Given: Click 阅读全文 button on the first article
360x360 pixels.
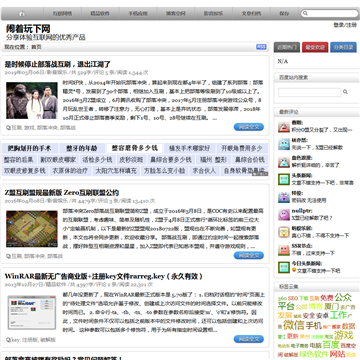Looking at the screenshot, I should [249, 127].
